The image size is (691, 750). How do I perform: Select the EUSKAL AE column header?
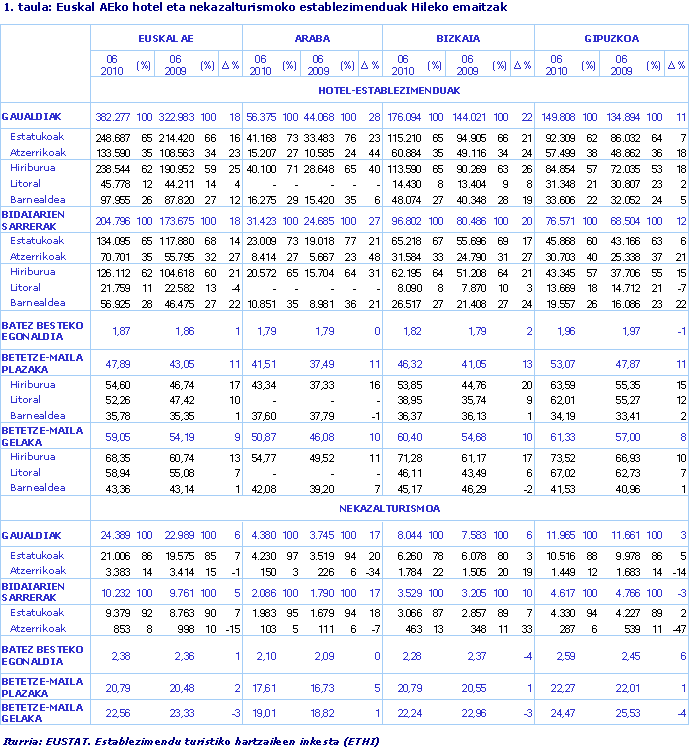[166, 37]
